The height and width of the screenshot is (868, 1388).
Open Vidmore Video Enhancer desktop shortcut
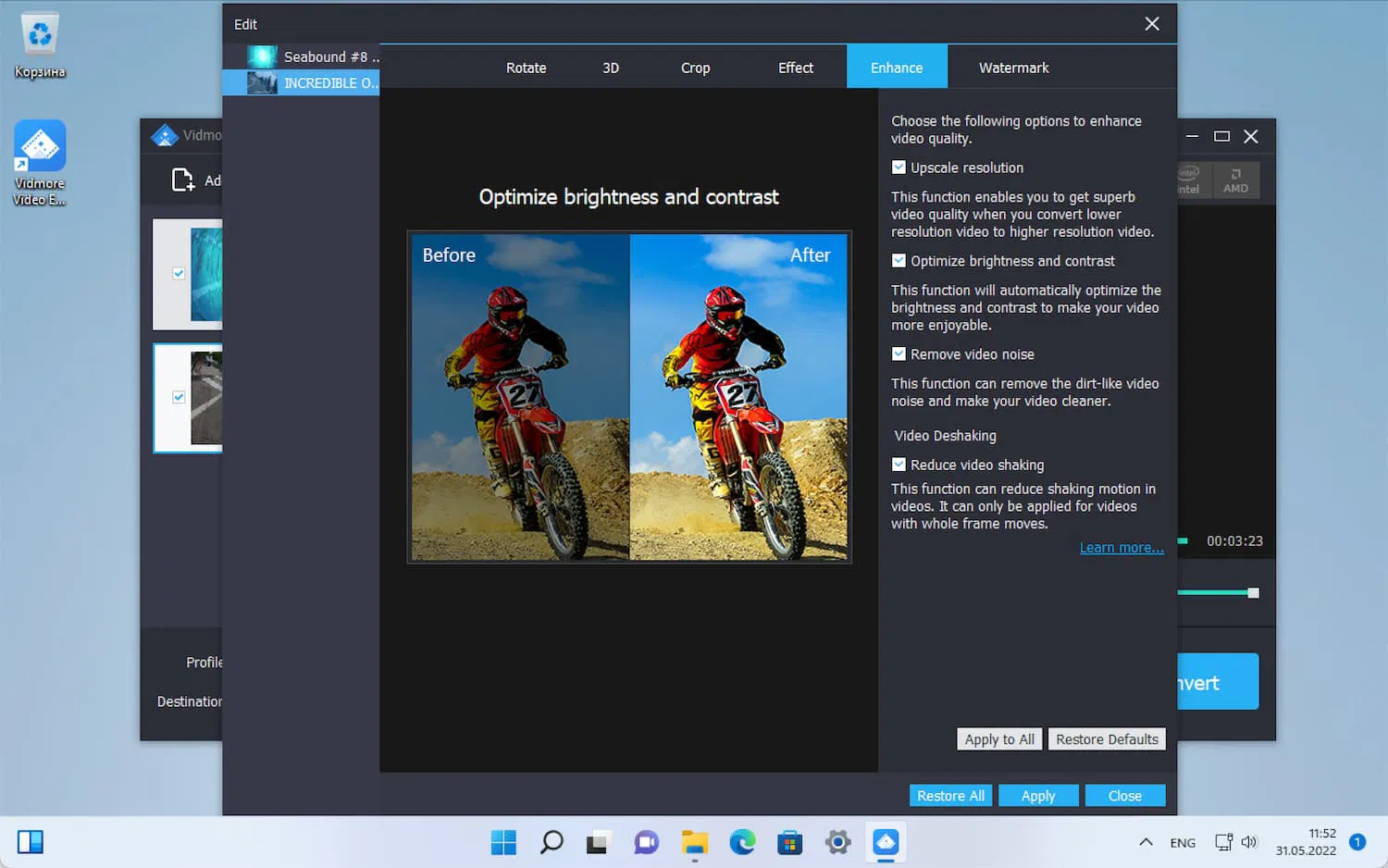click(x=40, y=163)
